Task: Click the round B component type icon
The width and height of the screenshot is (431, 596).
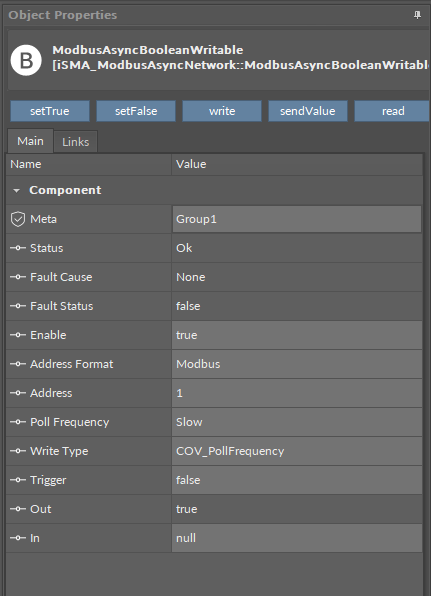Action: (26, 60)
